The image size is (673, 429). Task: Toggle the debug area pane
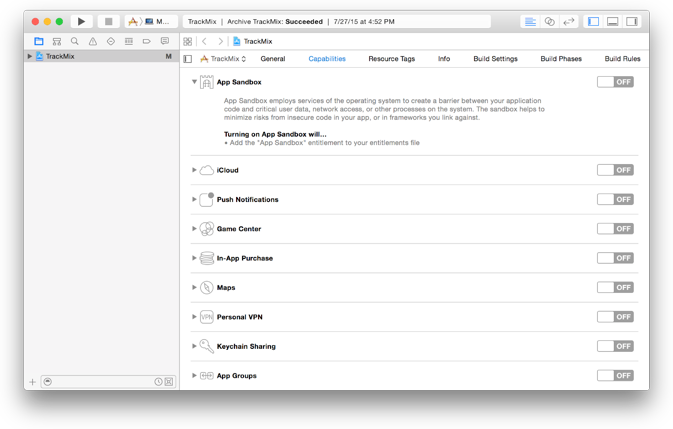point(612,21)
